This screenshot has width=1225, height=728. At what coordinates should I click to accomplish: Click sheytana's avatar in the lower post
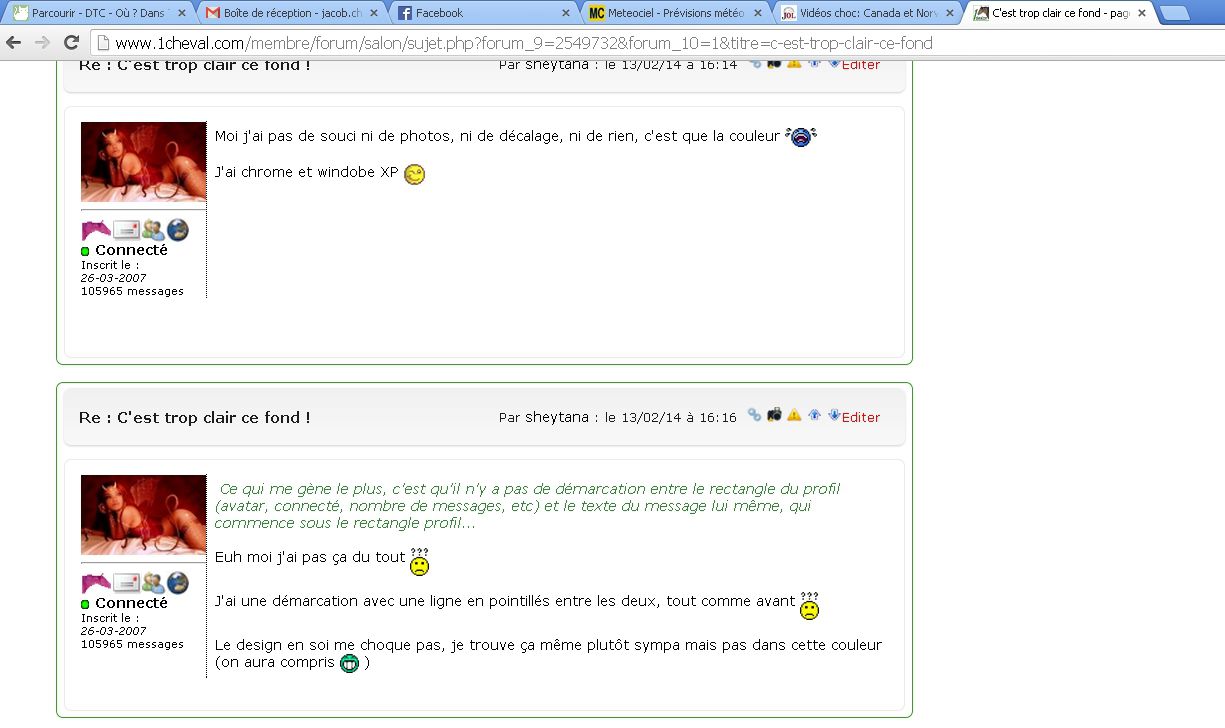pyautogui.click(x=143, y=515)
